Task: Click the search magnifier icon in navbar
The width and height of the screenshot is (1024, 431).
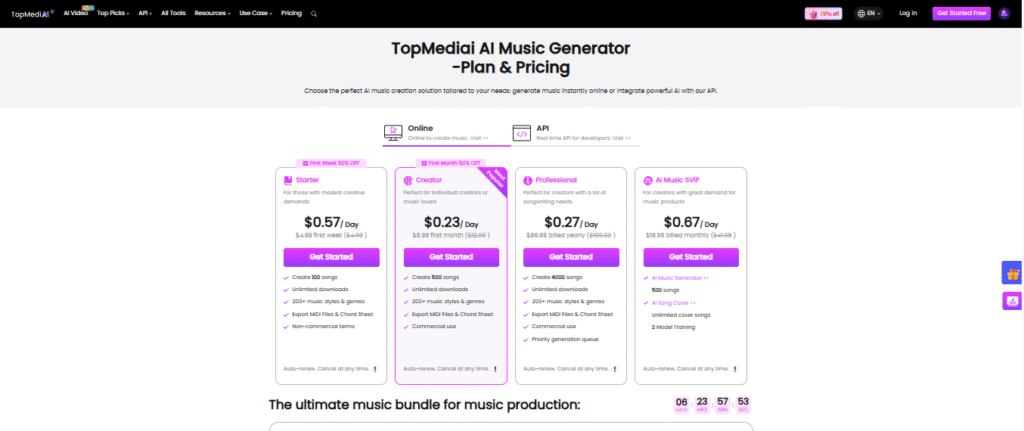Action: 314,14
